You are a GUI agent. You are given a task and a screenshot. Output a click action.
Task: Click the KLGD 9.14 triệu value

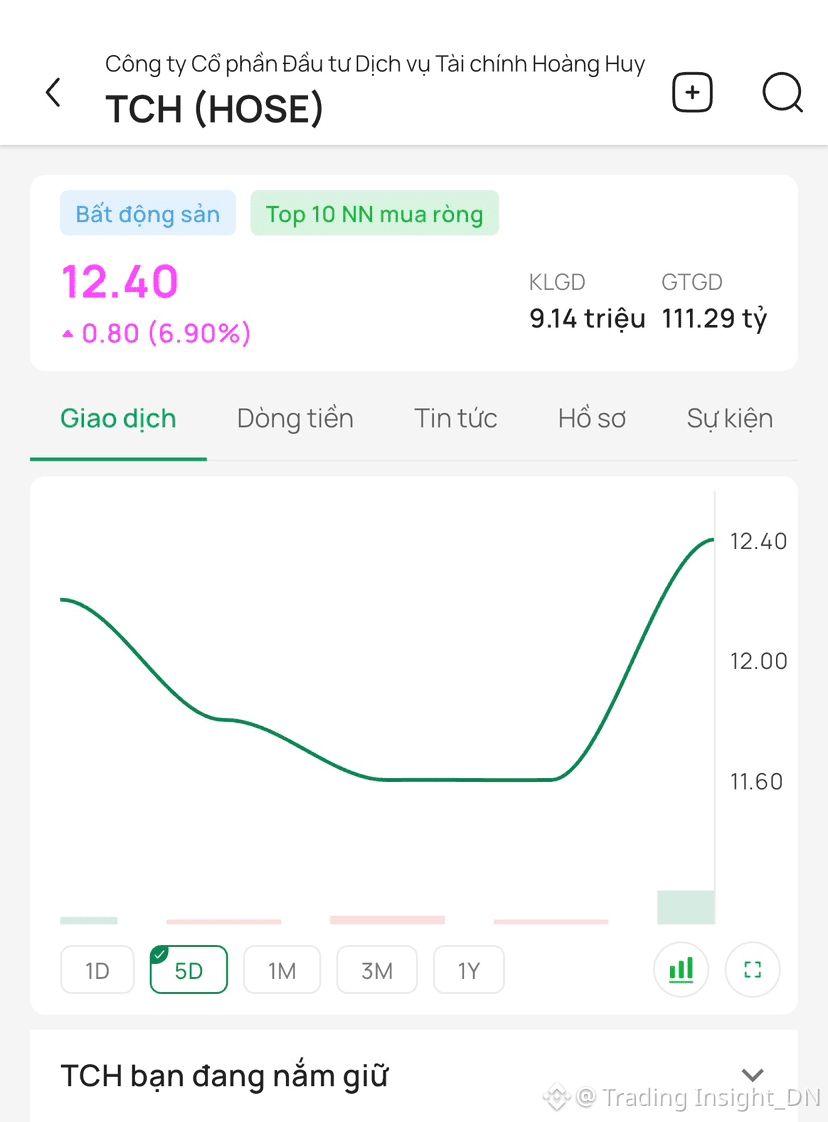coord(587,318)
